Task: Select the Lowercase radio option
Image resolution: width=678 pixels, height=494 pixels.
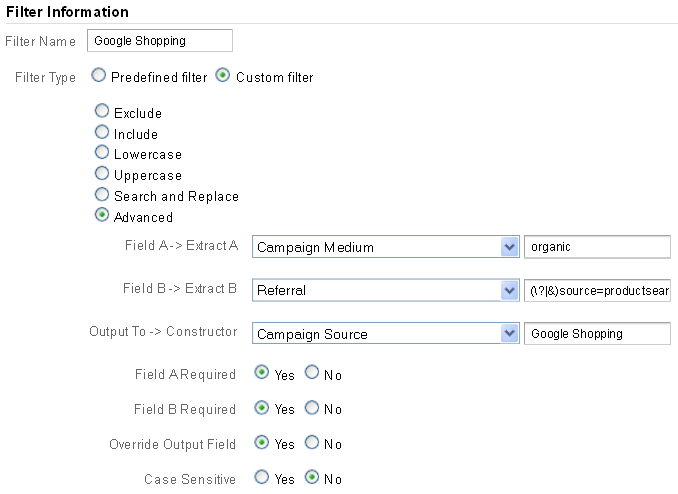Action: pyautogui.click(x=101, y=154)
